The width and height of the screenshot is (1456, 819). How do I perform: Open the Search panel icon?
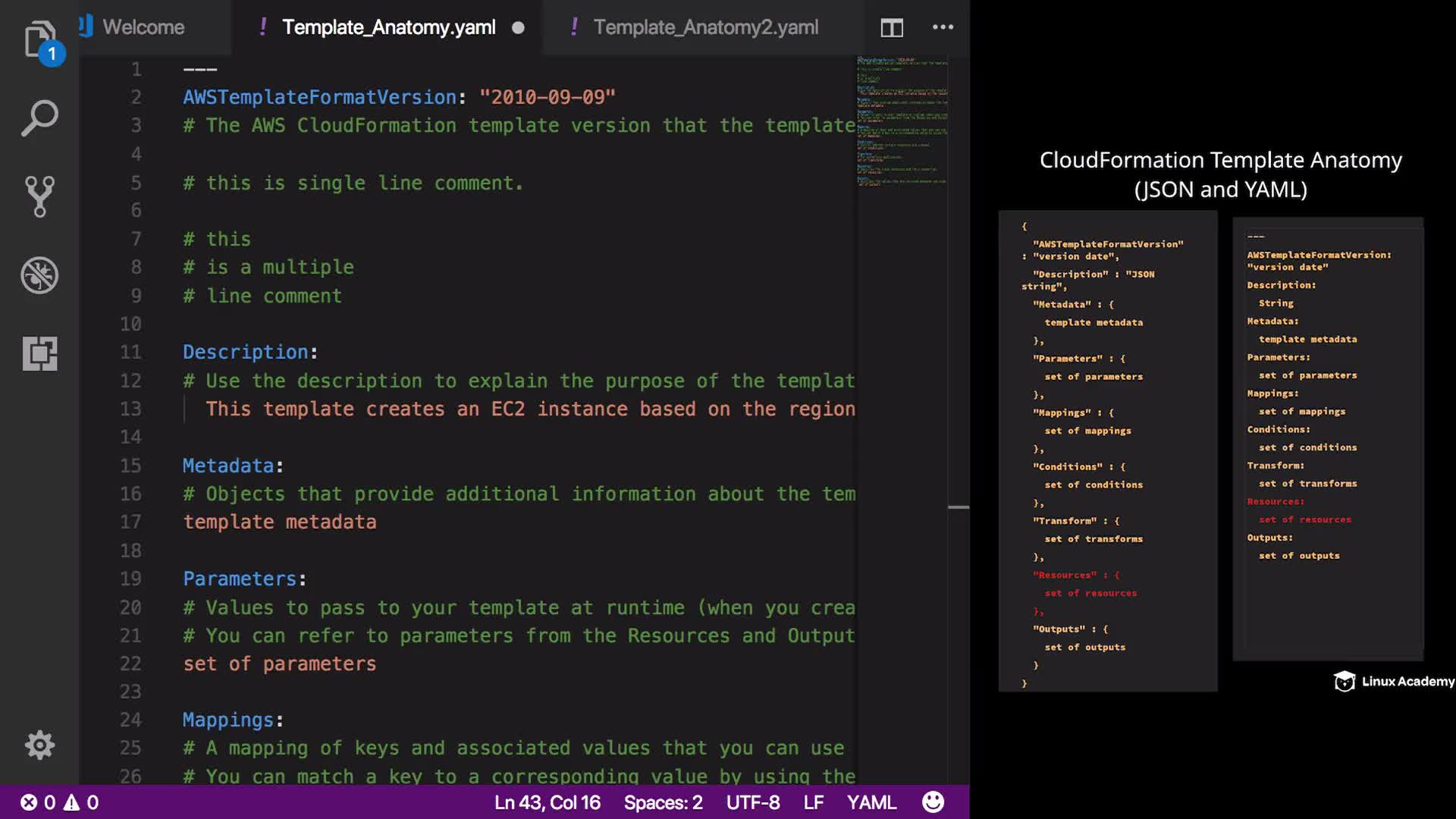[x=39, y=119]
